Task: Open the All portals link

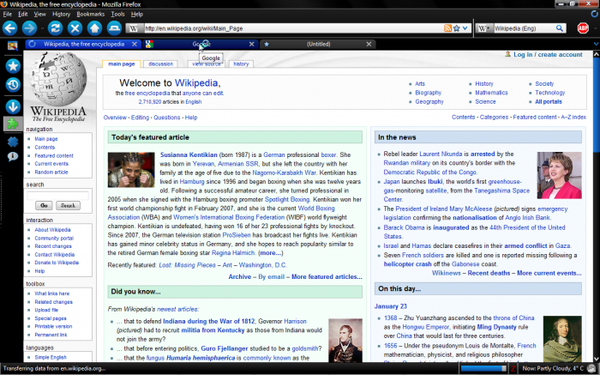Action: point(548,102)
